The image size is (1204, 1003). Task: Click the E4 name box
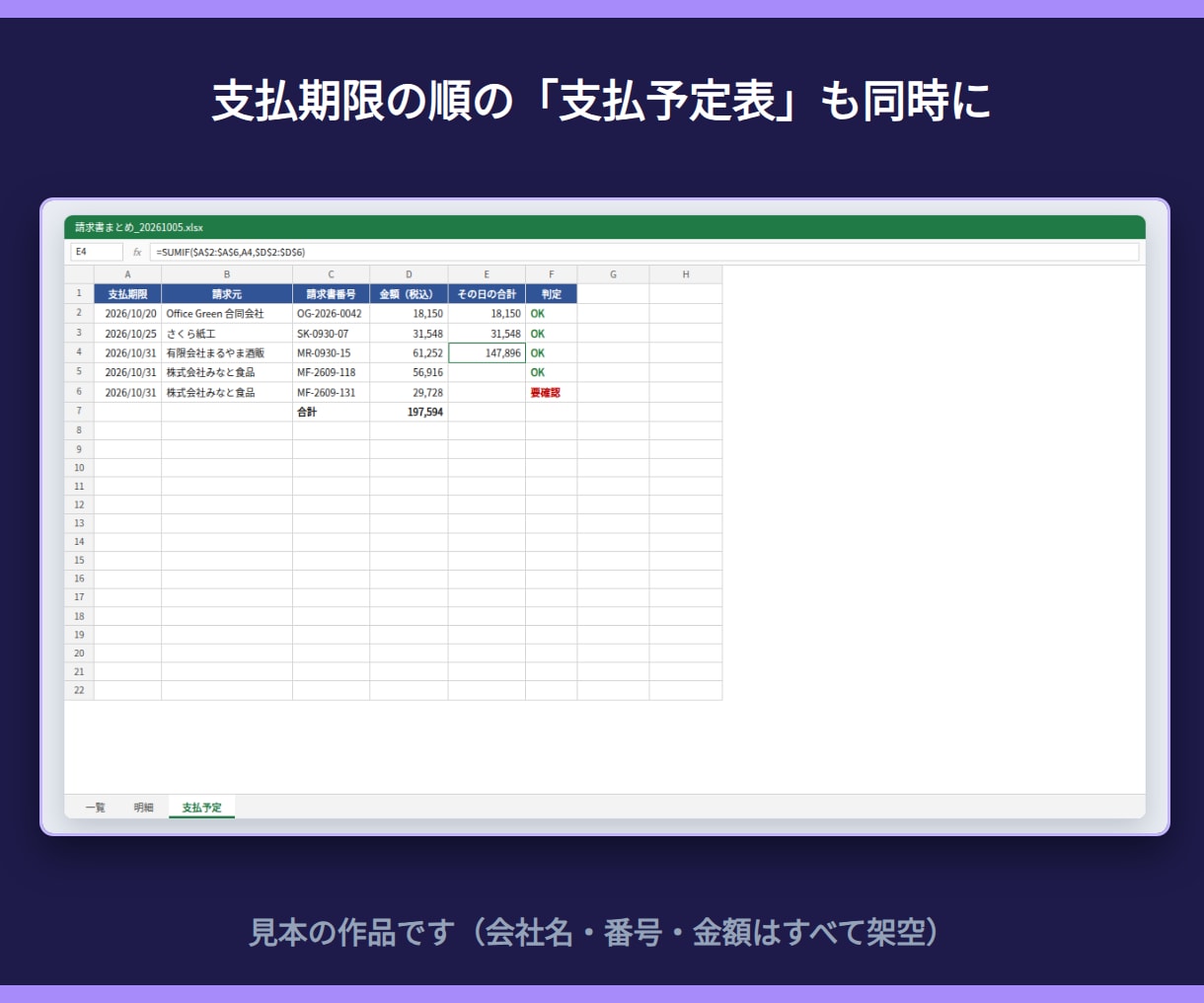pyautogui.click(x=97, y=252)
